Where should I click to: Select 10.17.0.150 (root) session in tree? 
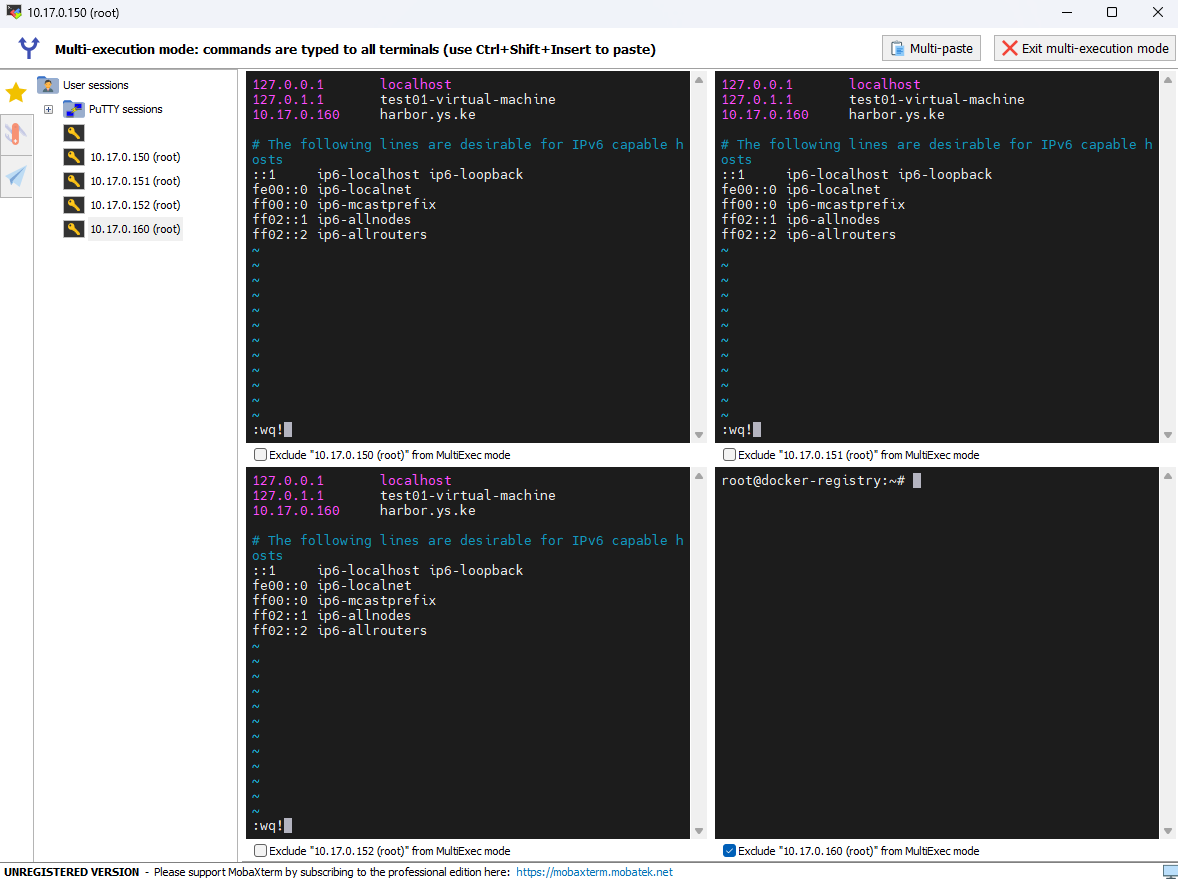tap(135, 157)
